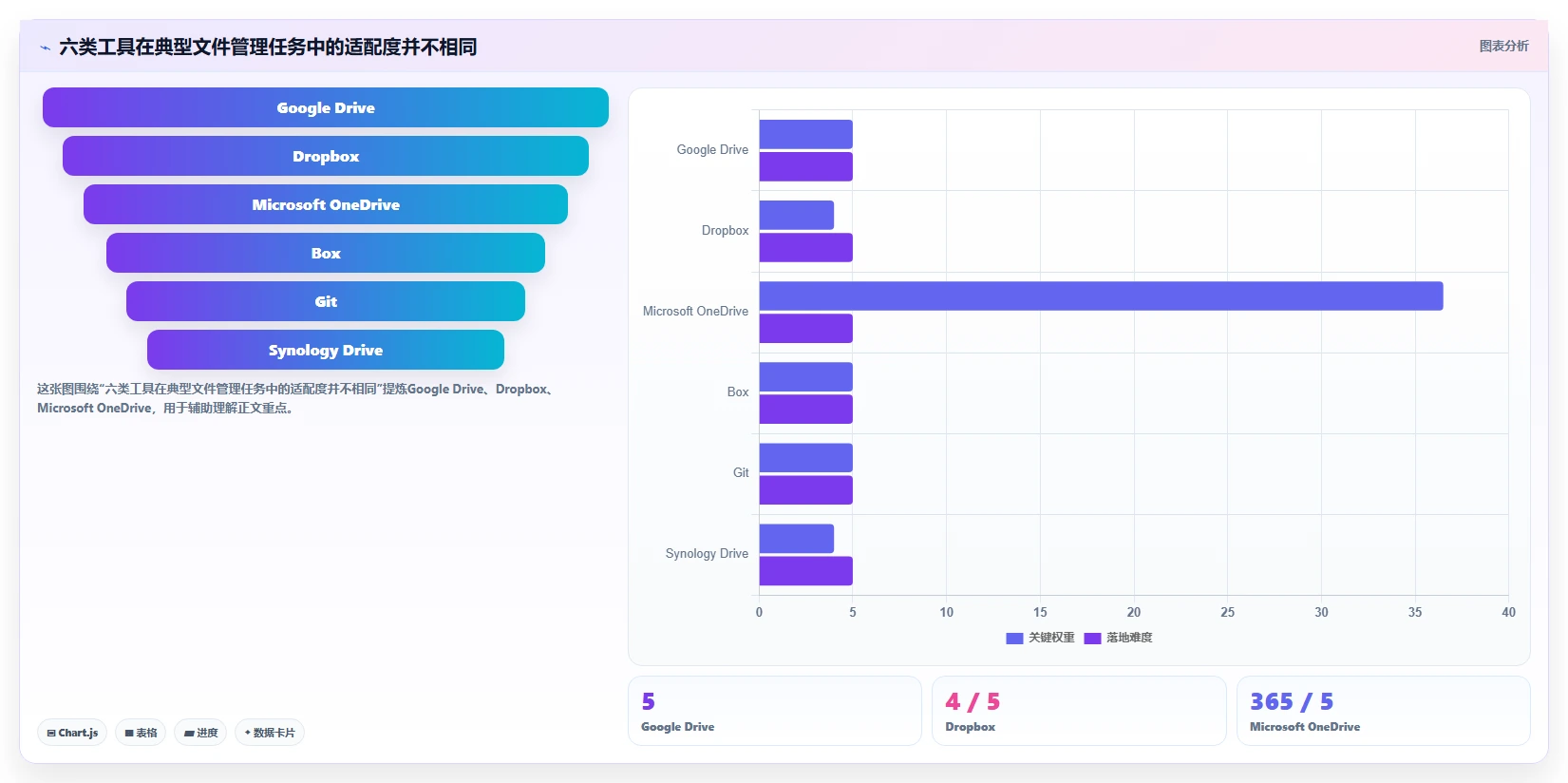Click the blue 关键权重 bar for Google Drive
Image resolution: width=1568 pixels, height=783 pixels.
805,134
